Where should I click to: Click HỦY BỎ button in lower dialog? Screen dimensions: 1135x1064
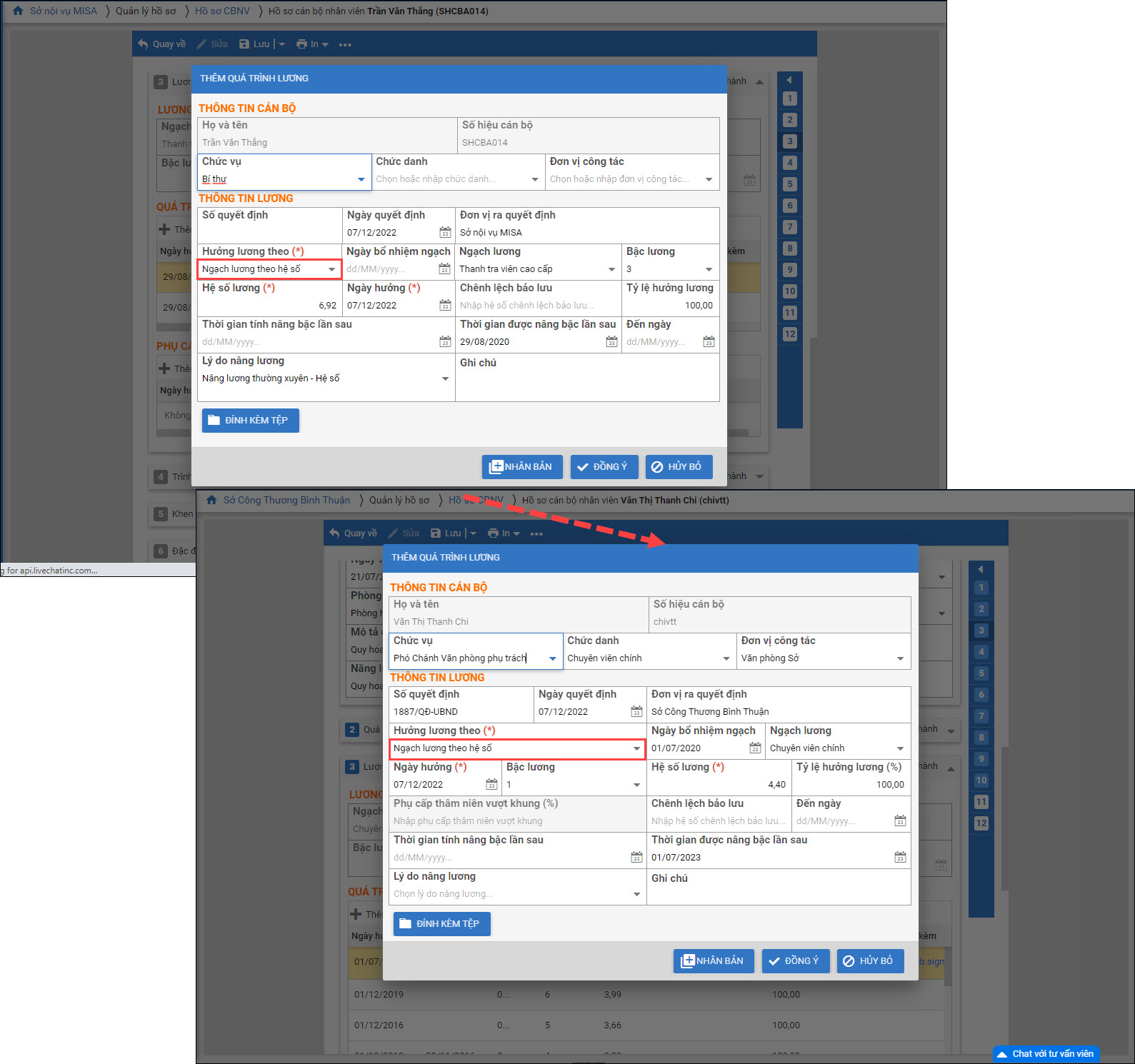click(x=870, y=961)
